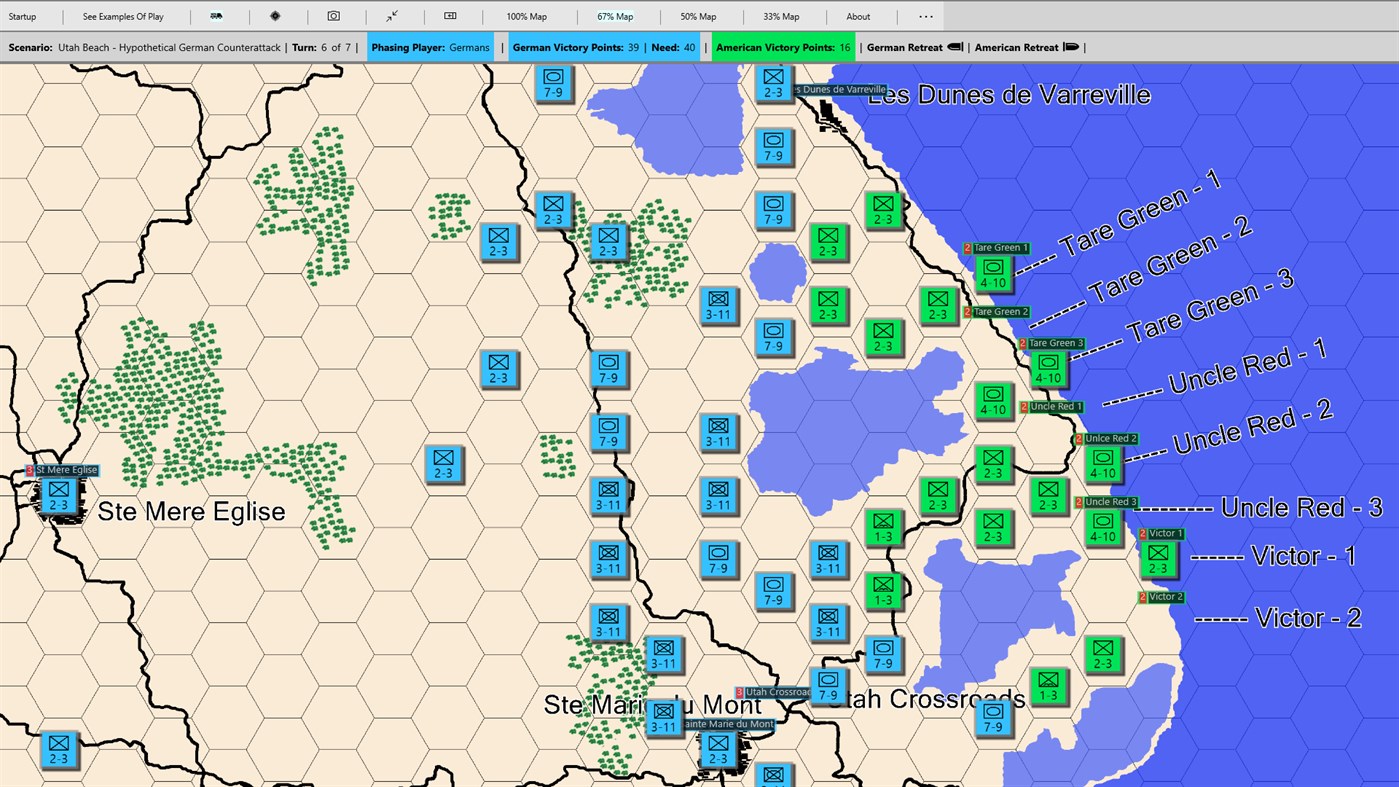Viewport: 1399px width, 787px height.
Task: Click the 'Phasing Player: Germans' status
Action: tap(430, 47)
